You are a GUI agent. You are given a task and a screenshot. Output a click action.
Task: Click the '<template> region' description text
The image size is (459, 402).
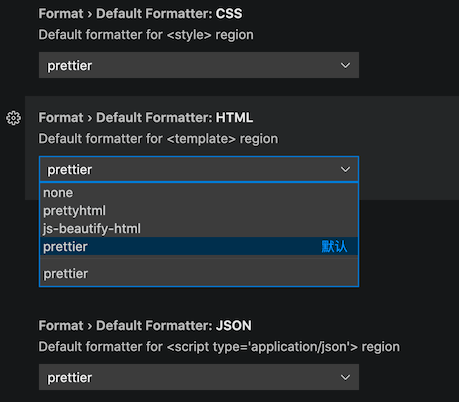click(x=158, y=139)
